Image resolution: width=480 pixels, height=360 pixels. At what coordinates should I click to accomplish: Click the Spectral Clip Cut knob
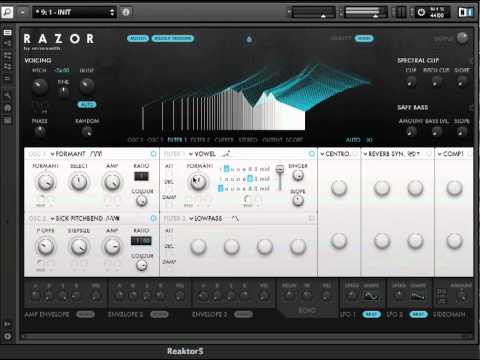coord(411,81)
